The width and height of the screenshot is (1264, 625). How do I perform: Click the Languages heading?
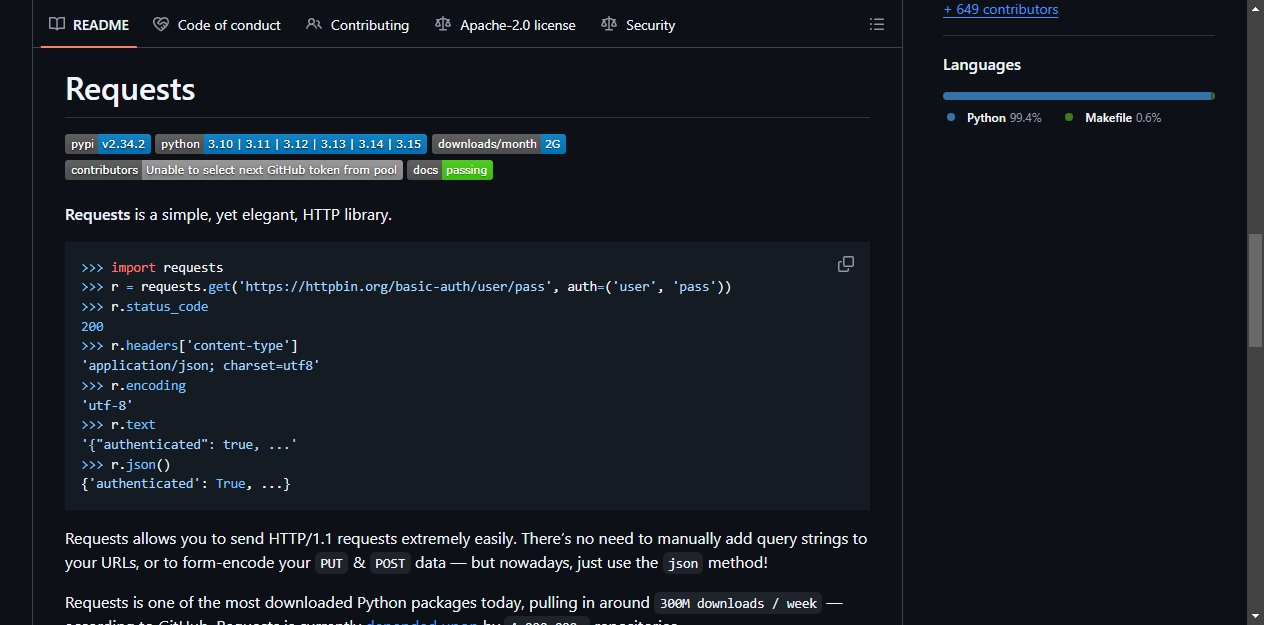[x=982, y=65]
